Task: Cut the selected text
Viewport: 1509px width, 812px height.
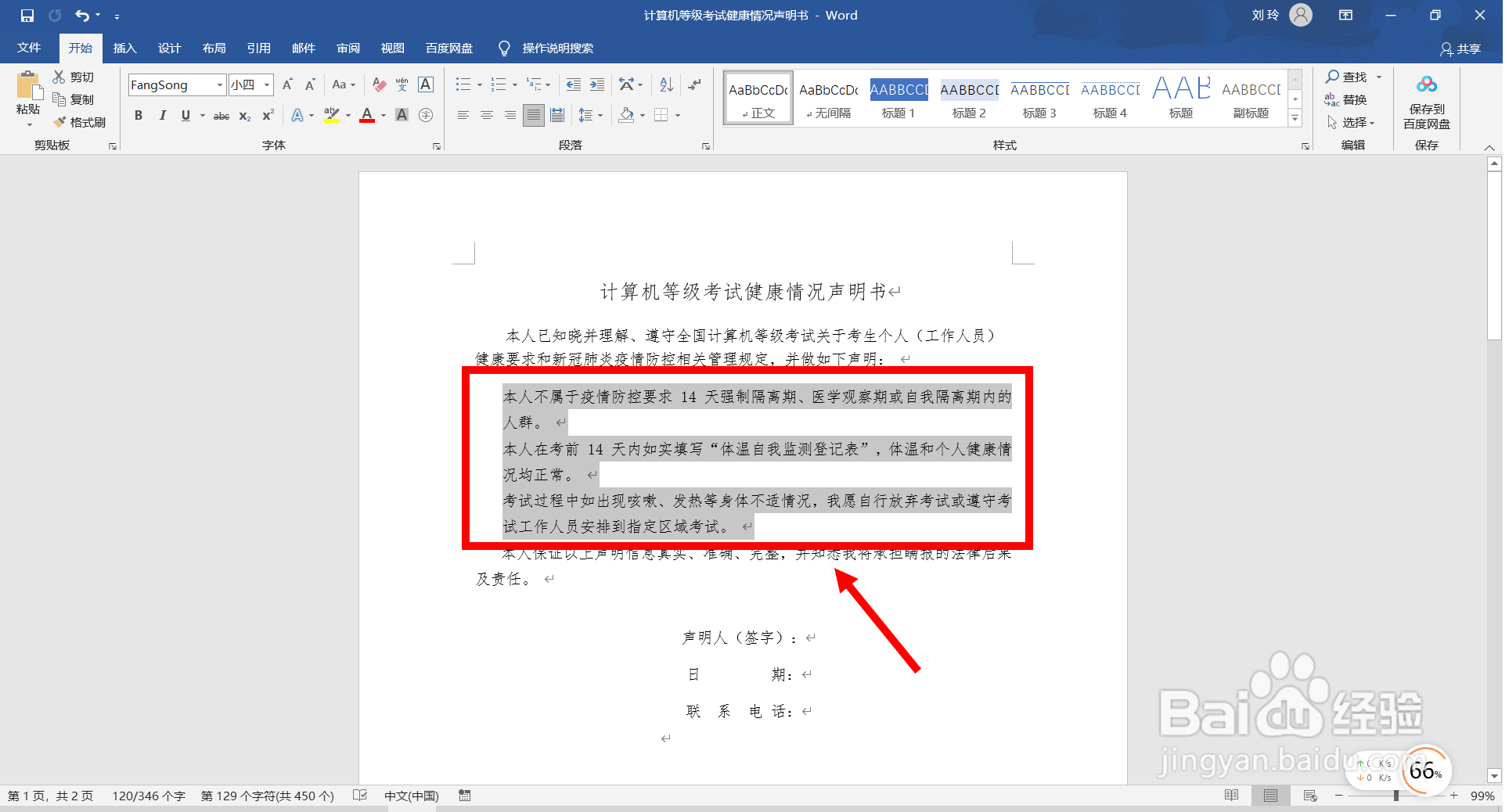Action: pyautogui.click(x=74, y=77)
